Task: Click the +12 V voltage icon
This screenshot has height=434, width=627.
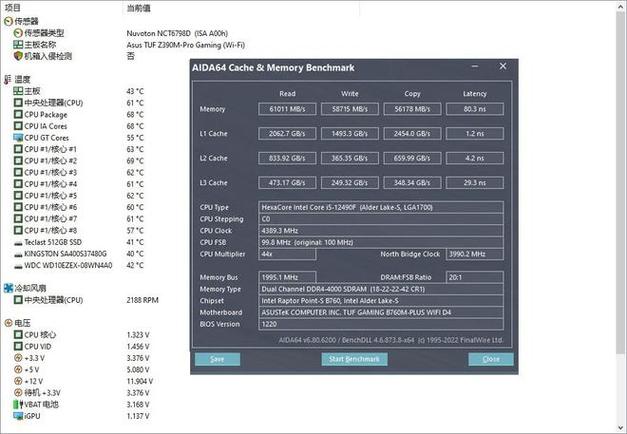Action: coord(18,381)
